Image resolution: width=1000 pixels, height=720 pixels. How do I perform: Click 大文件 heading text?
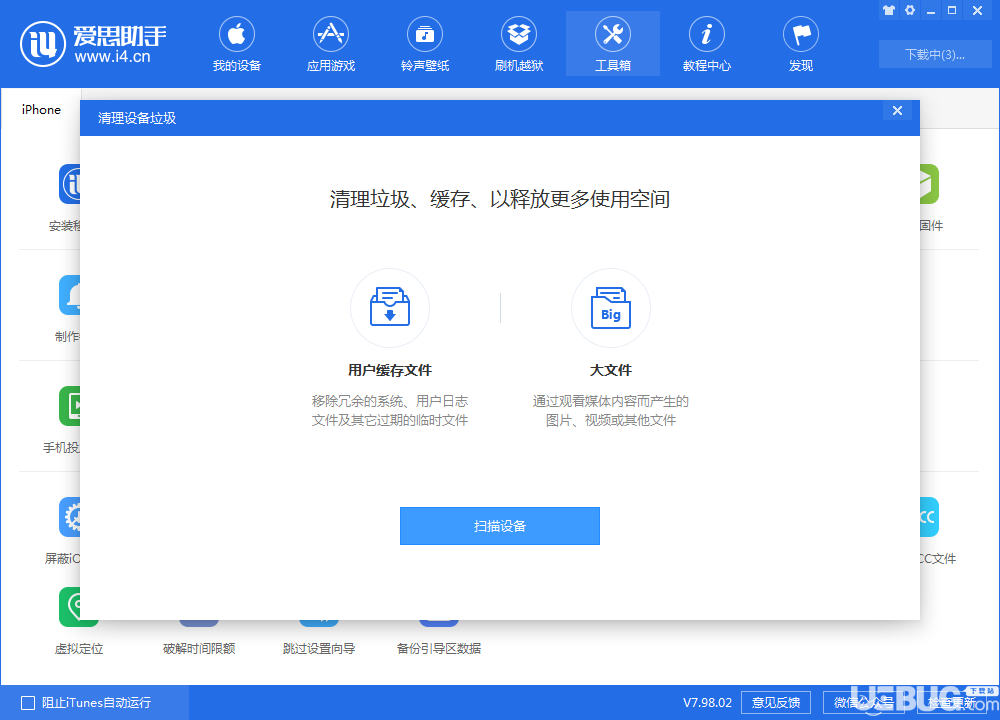tap(610, 370)
